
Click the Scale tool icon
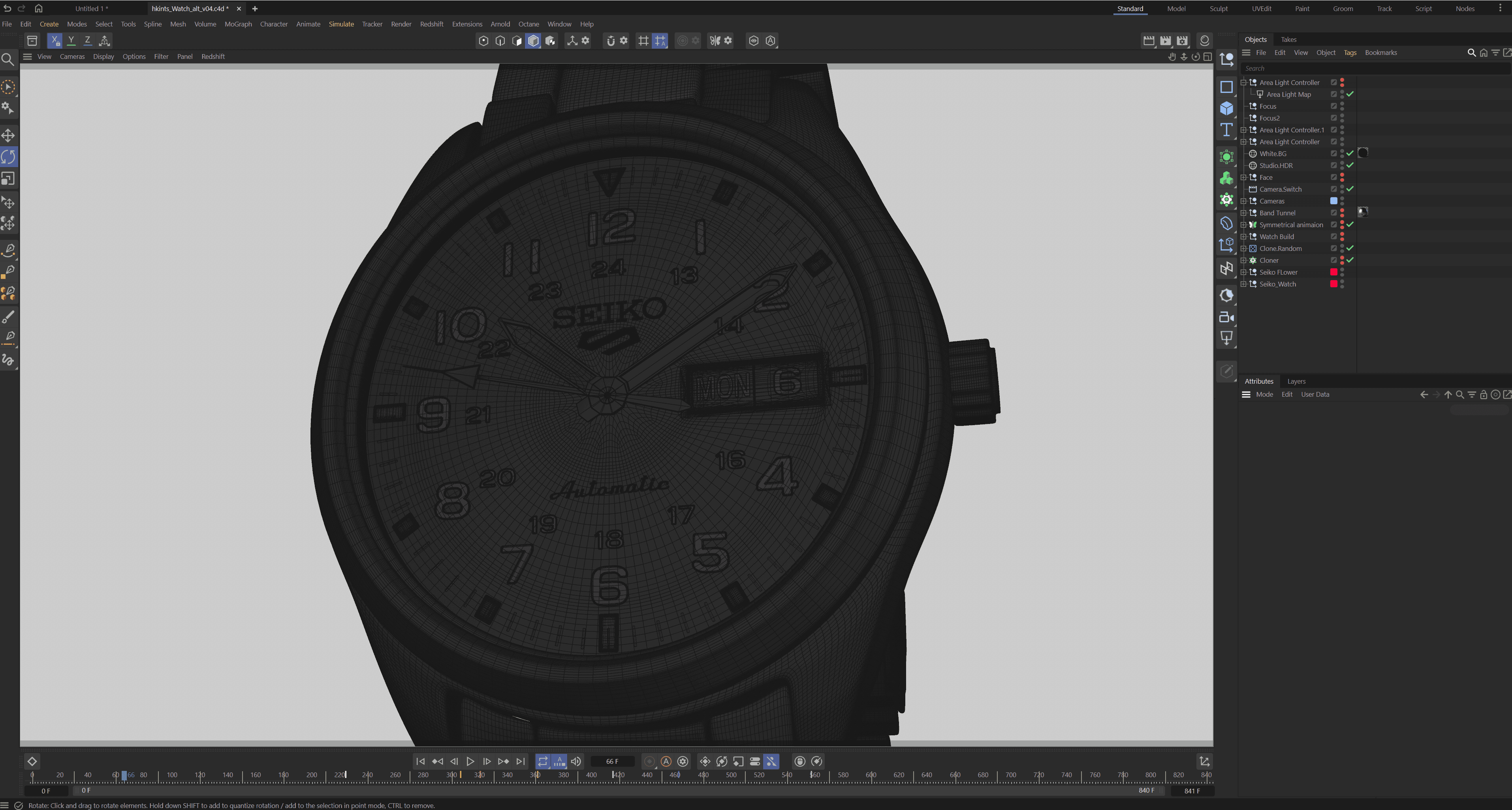pos(8,179)
